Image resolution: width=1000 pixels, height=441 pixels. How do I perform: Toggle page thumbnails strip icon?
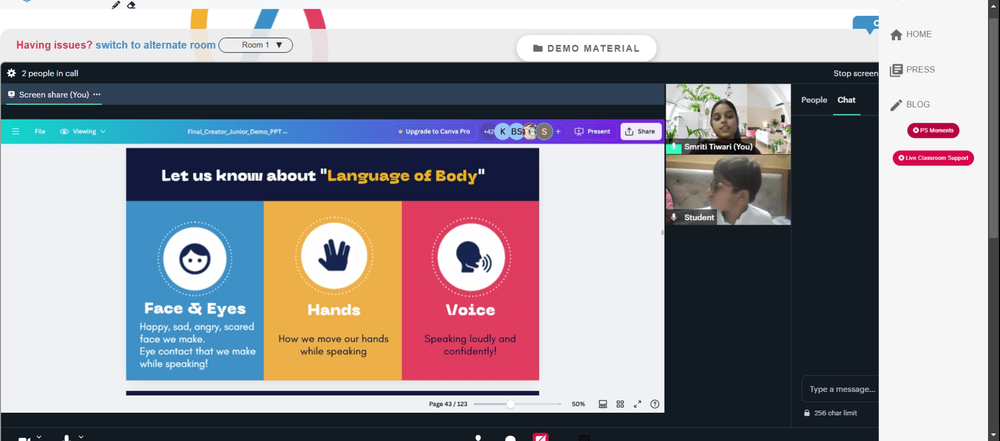(x=603, y=404)
